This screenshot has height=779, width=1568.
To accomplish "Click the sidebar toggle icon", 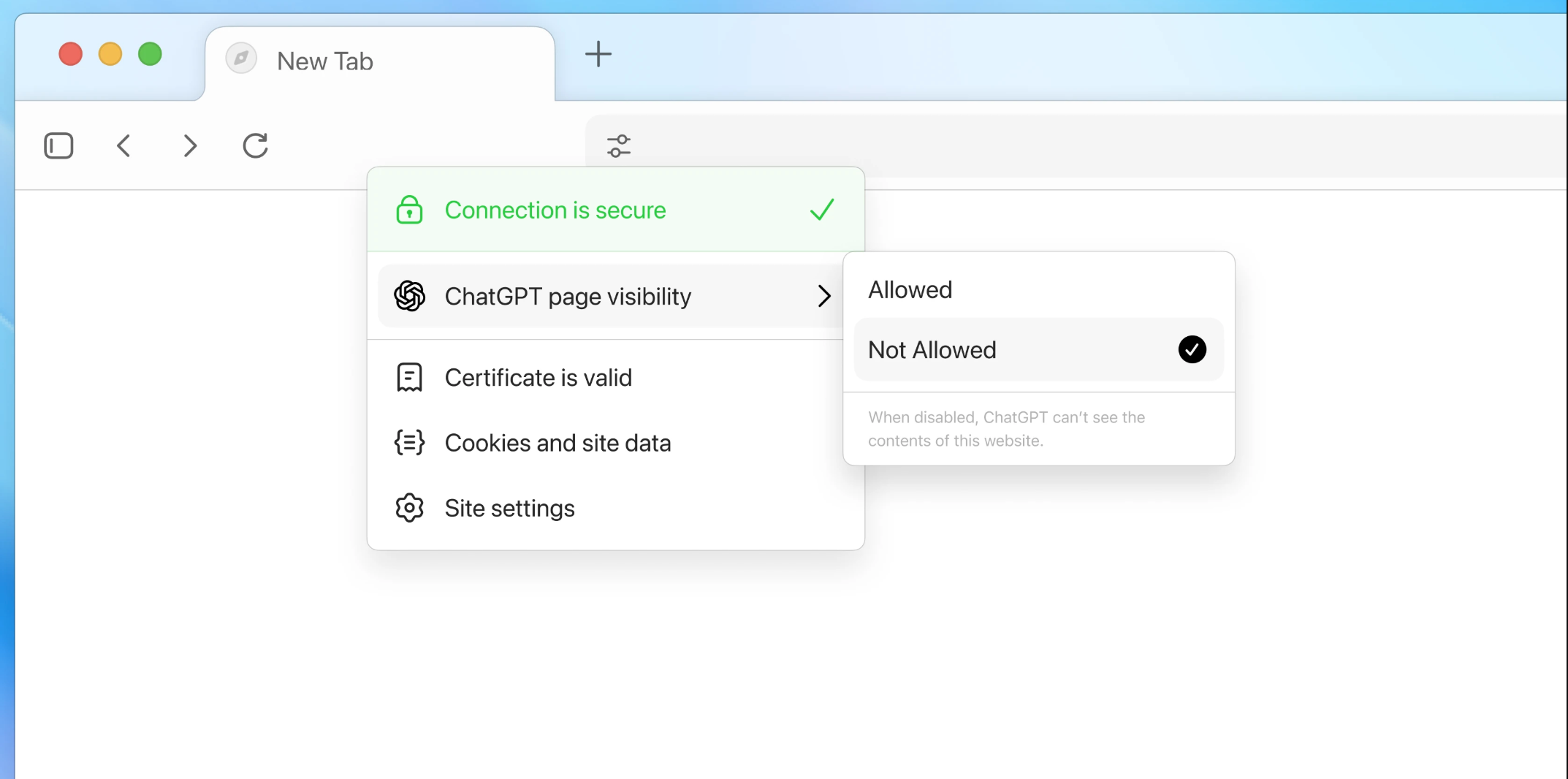I will coord(58,145).
